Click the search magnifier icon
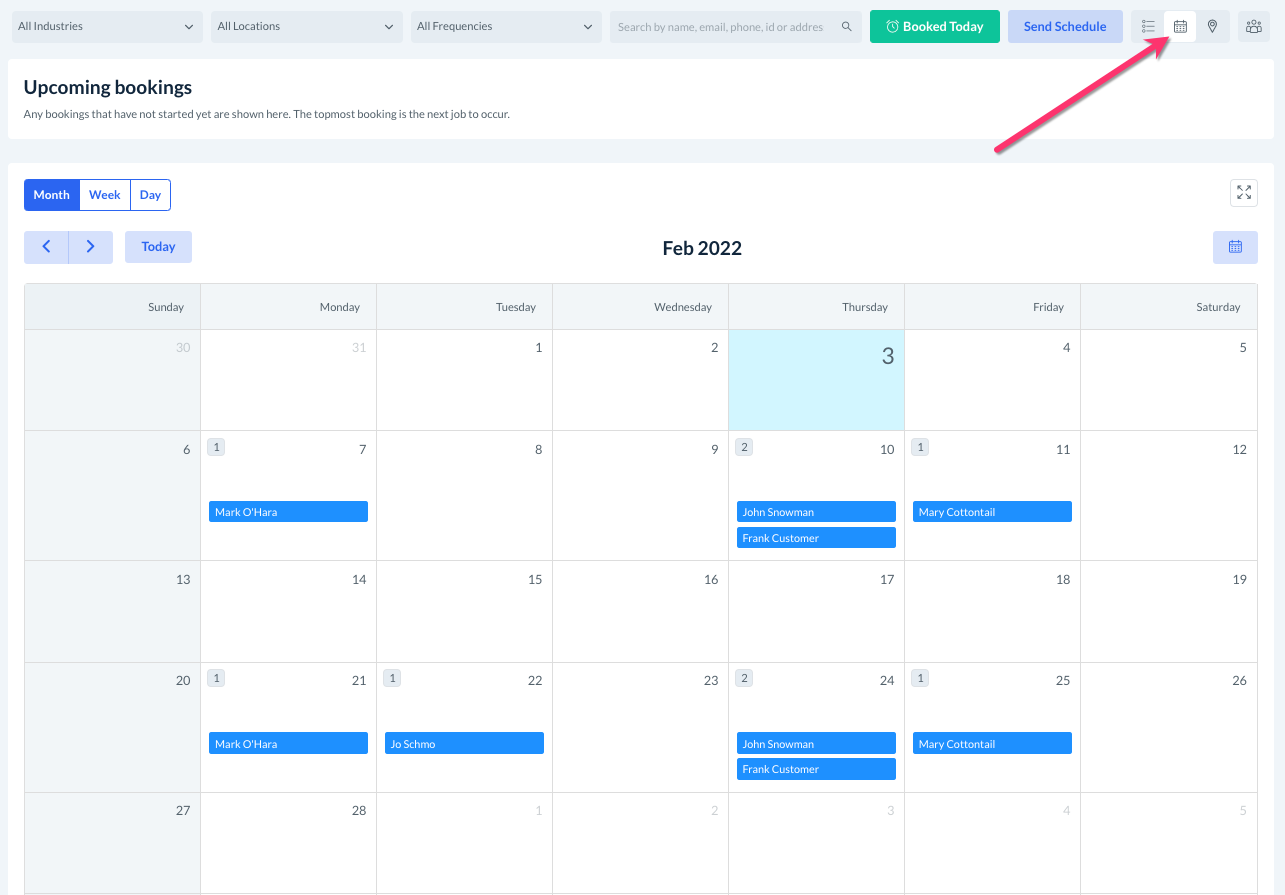 pos(847,27)
